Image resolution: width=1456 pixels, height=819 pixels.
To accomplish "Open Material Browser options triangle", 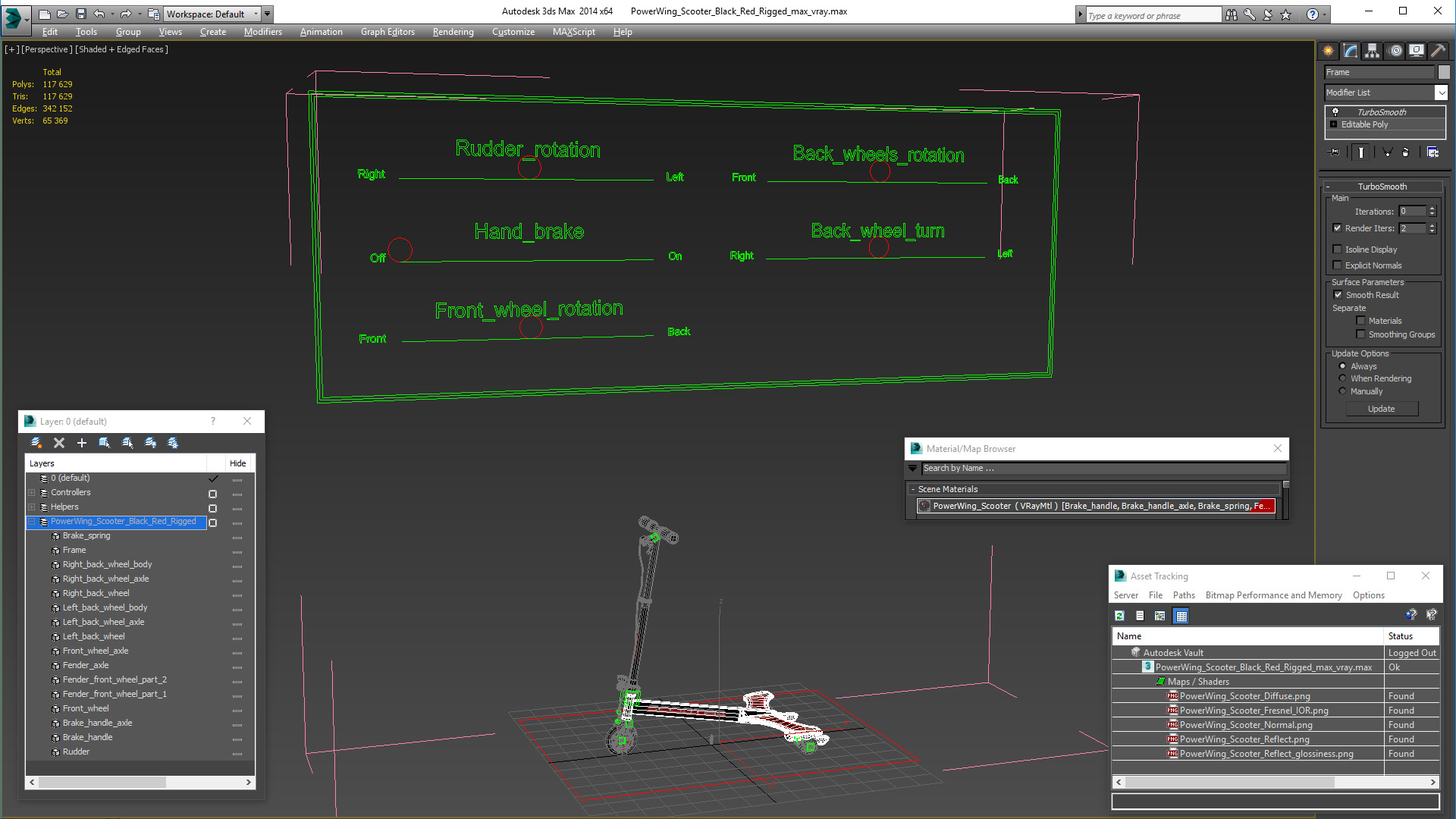I will (913, 469).
